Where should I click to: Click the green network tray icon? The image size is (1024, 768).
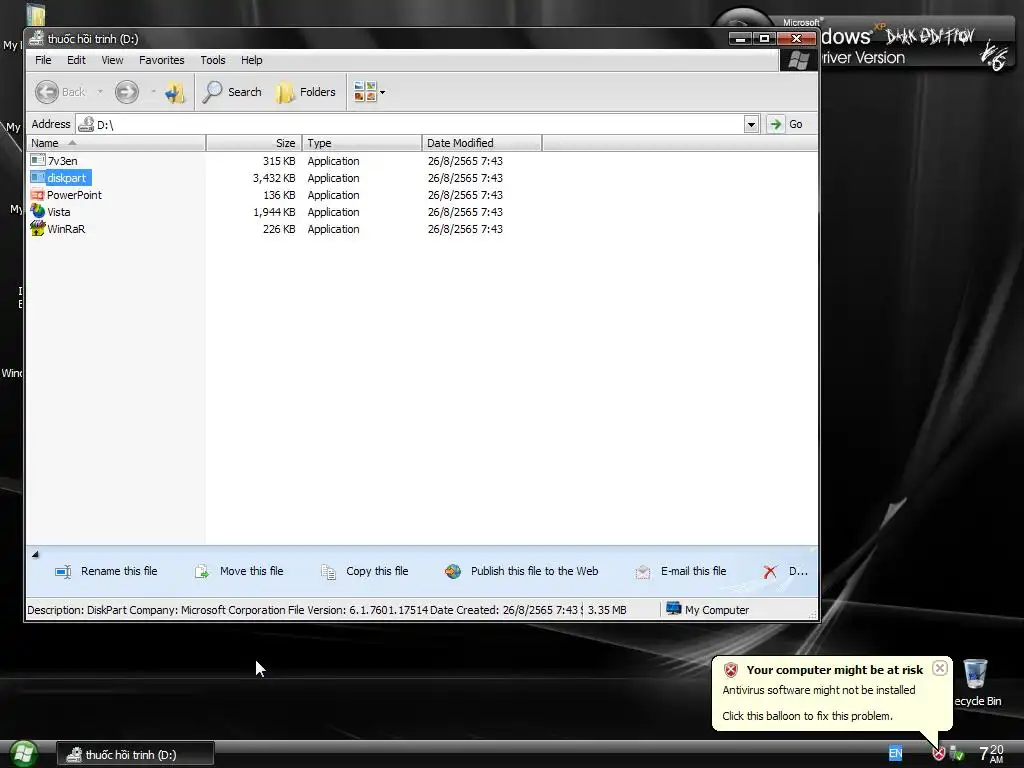[957, 754]
